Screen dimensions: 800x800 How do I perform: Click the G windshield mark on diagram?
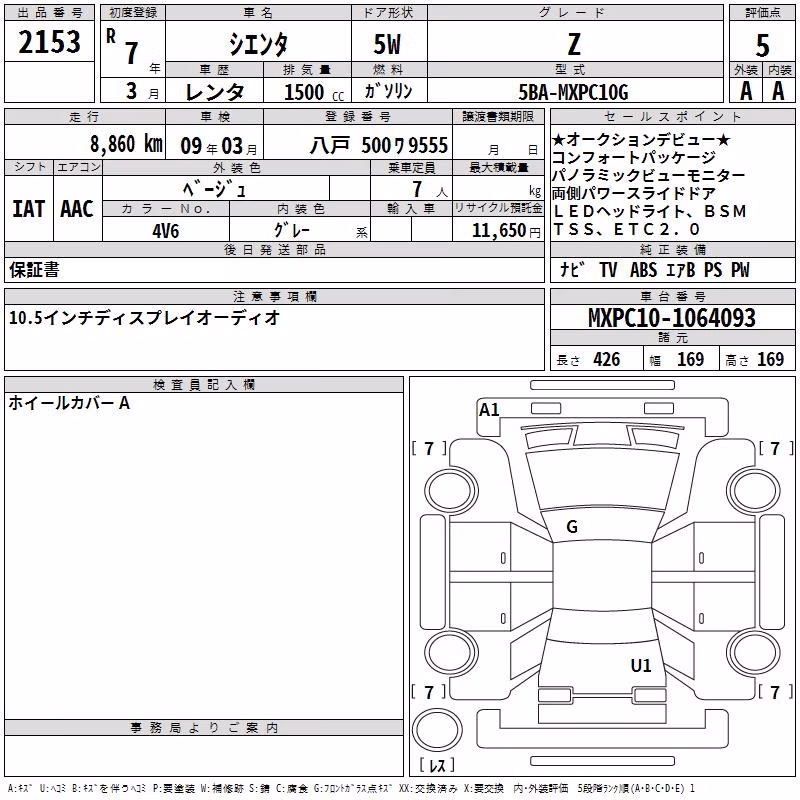(572, 527)
